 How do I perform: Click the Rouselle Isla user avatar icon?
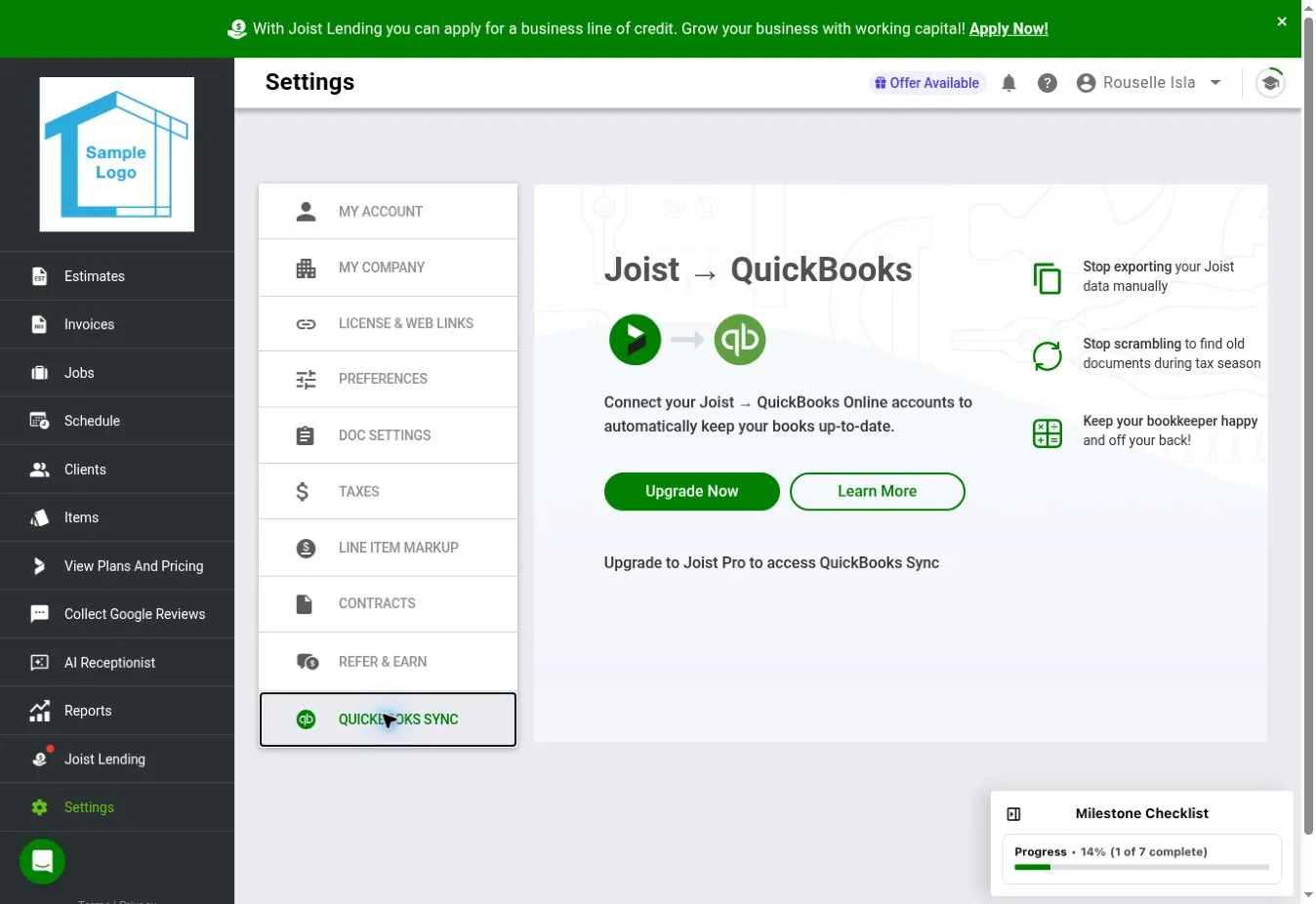click(x=1086, y=83)
